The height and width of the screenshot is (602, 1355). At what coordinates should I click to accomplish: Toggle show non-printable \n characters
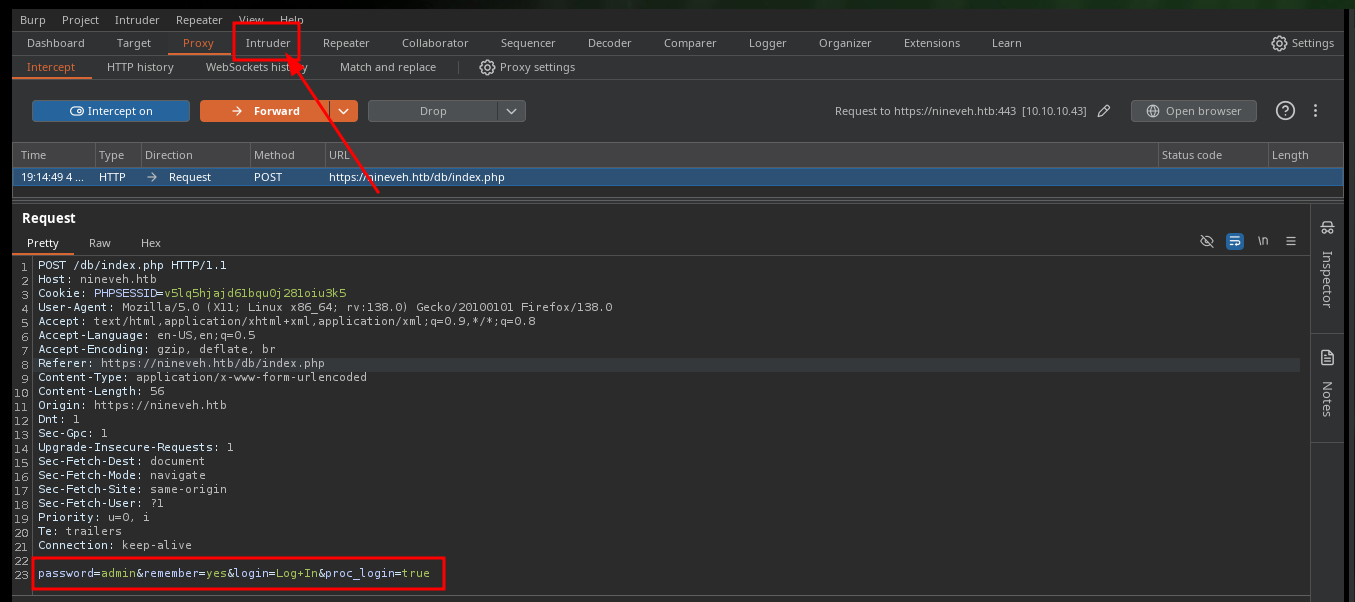coord(1263,242)
